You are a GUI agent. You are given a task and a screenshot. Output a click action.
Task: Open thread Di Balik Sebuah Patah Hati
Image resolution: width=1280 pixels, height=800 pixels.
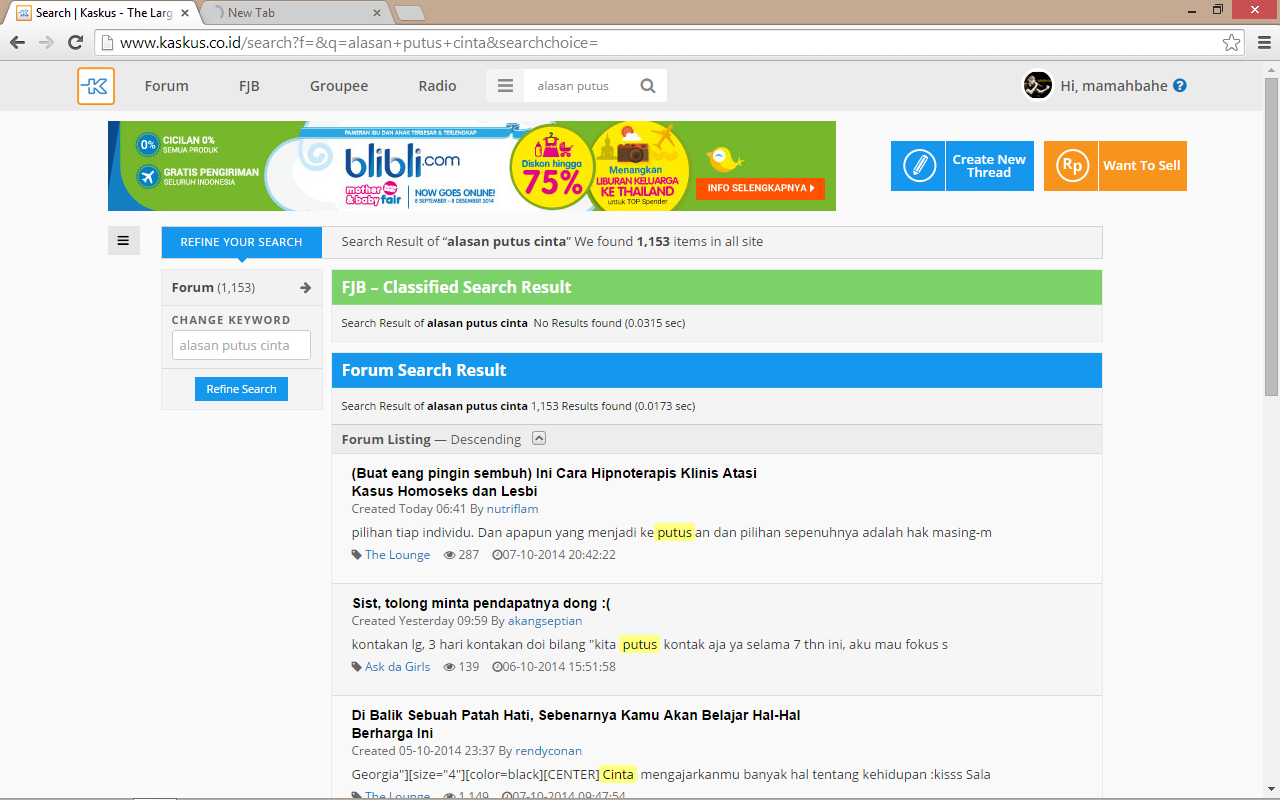pos(576,724)
